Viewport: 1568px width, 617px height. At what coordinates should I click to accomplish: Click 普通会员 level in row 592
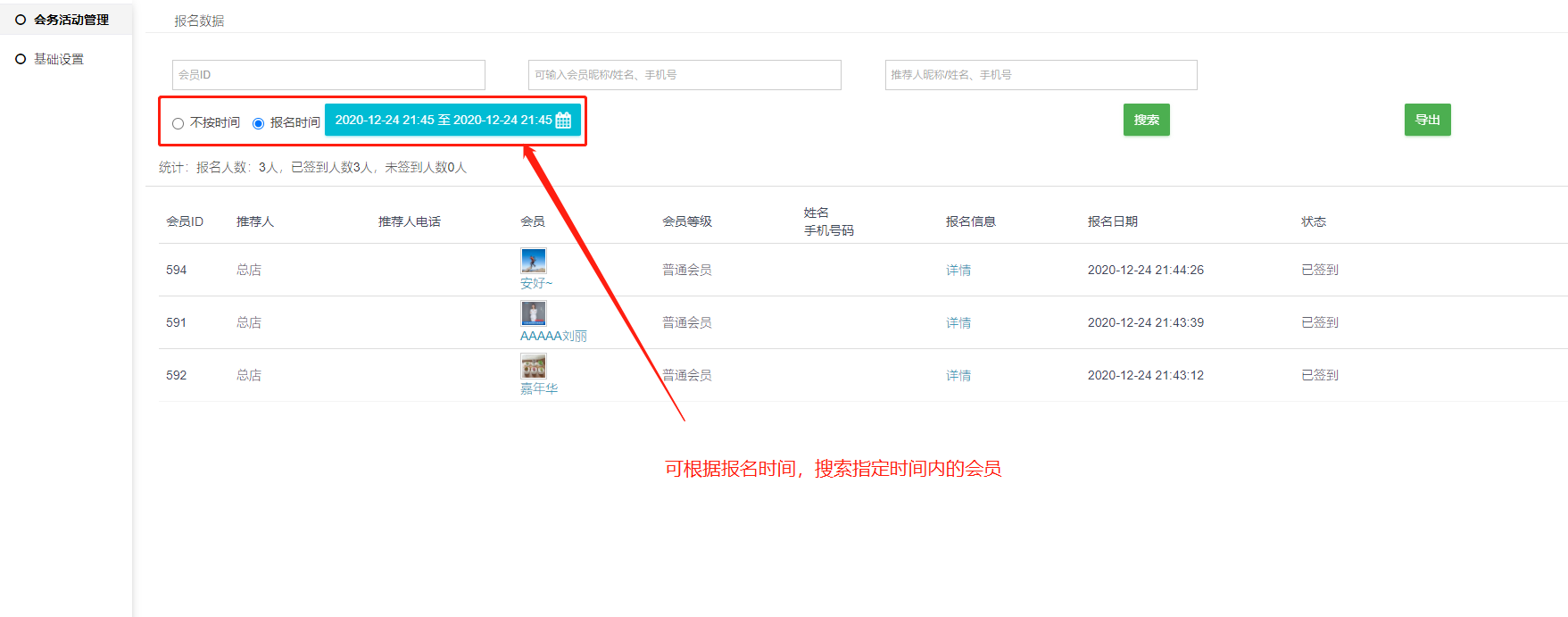[687, 375]
